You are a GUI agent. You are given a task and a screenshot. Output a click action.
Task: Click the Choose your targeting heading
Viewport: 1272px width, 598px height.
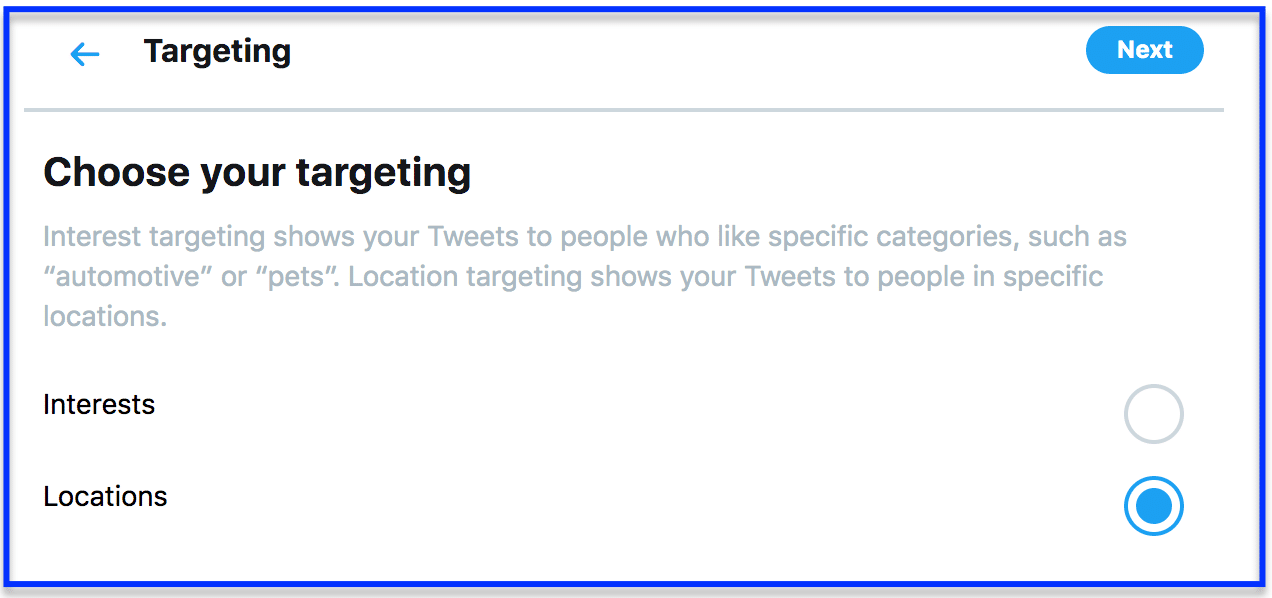[x=257, y=173]
